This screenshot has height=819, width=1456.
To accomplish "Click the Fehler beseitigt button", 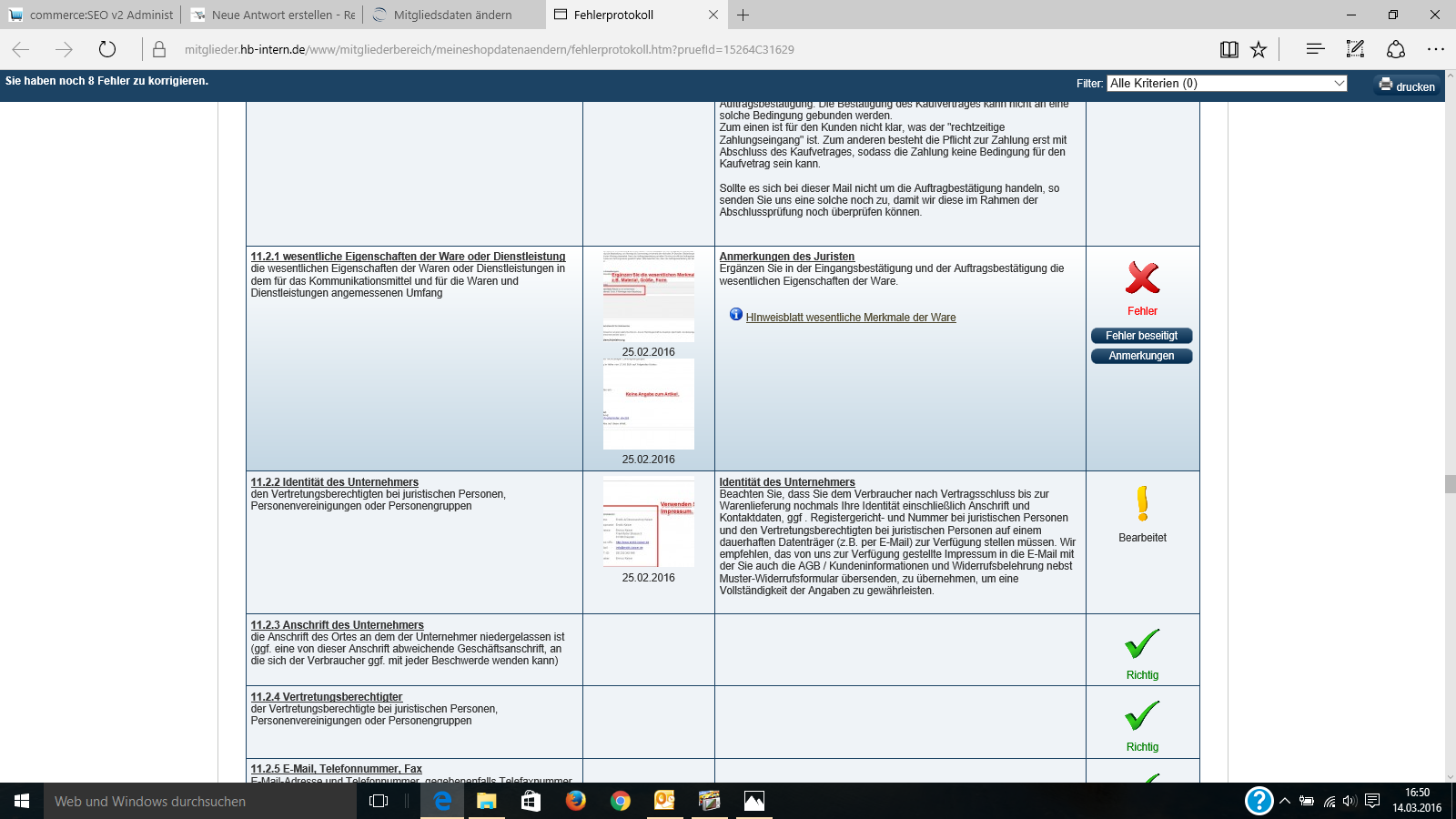I will click(x=1141, y=336).
